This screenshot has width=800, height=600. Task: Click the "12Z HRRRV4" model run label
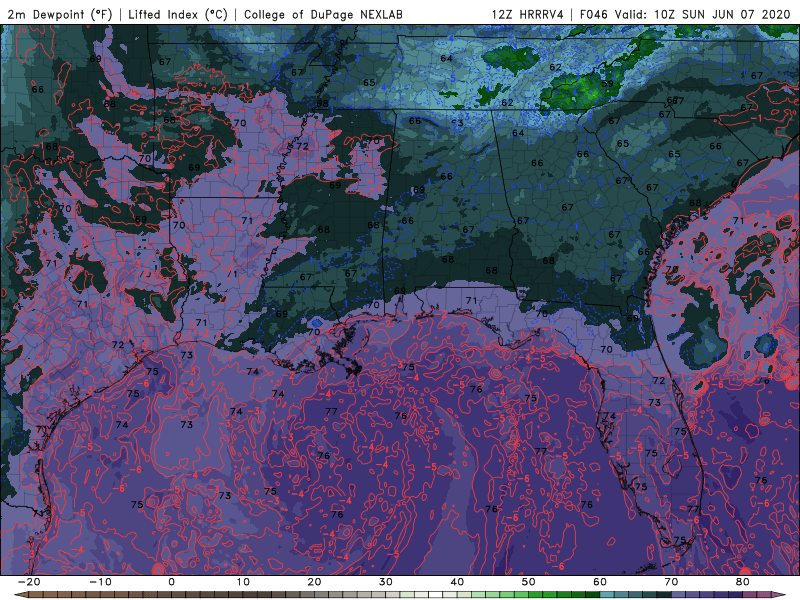528,14
